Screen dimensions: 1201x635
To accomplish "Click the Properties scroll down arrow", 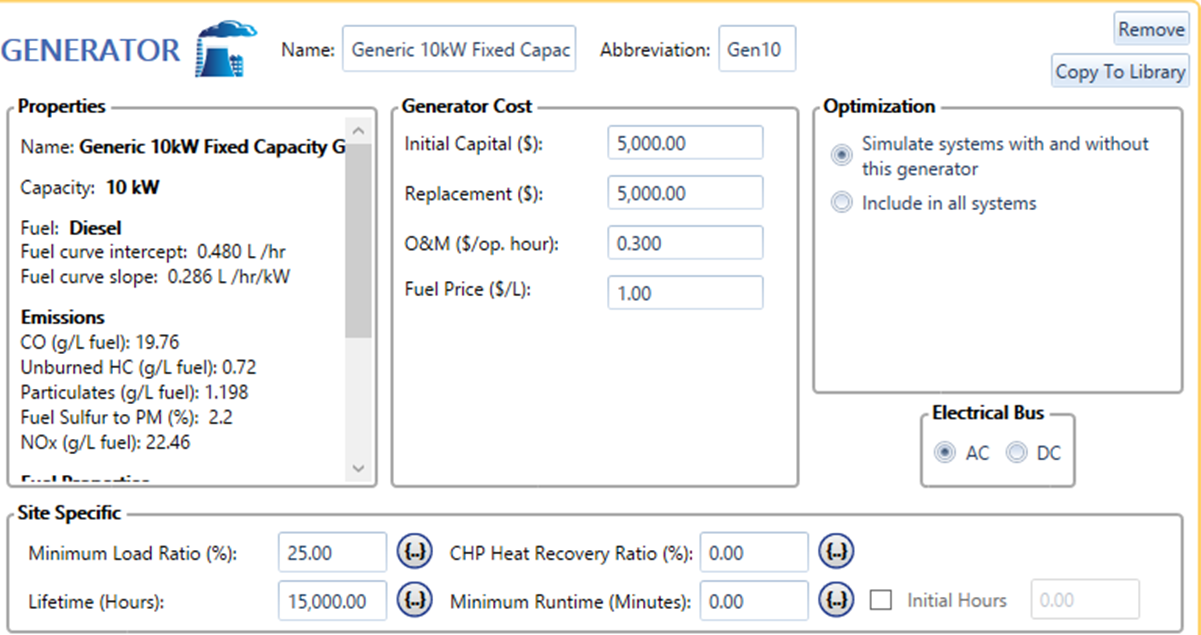I will tap(359, 468).
